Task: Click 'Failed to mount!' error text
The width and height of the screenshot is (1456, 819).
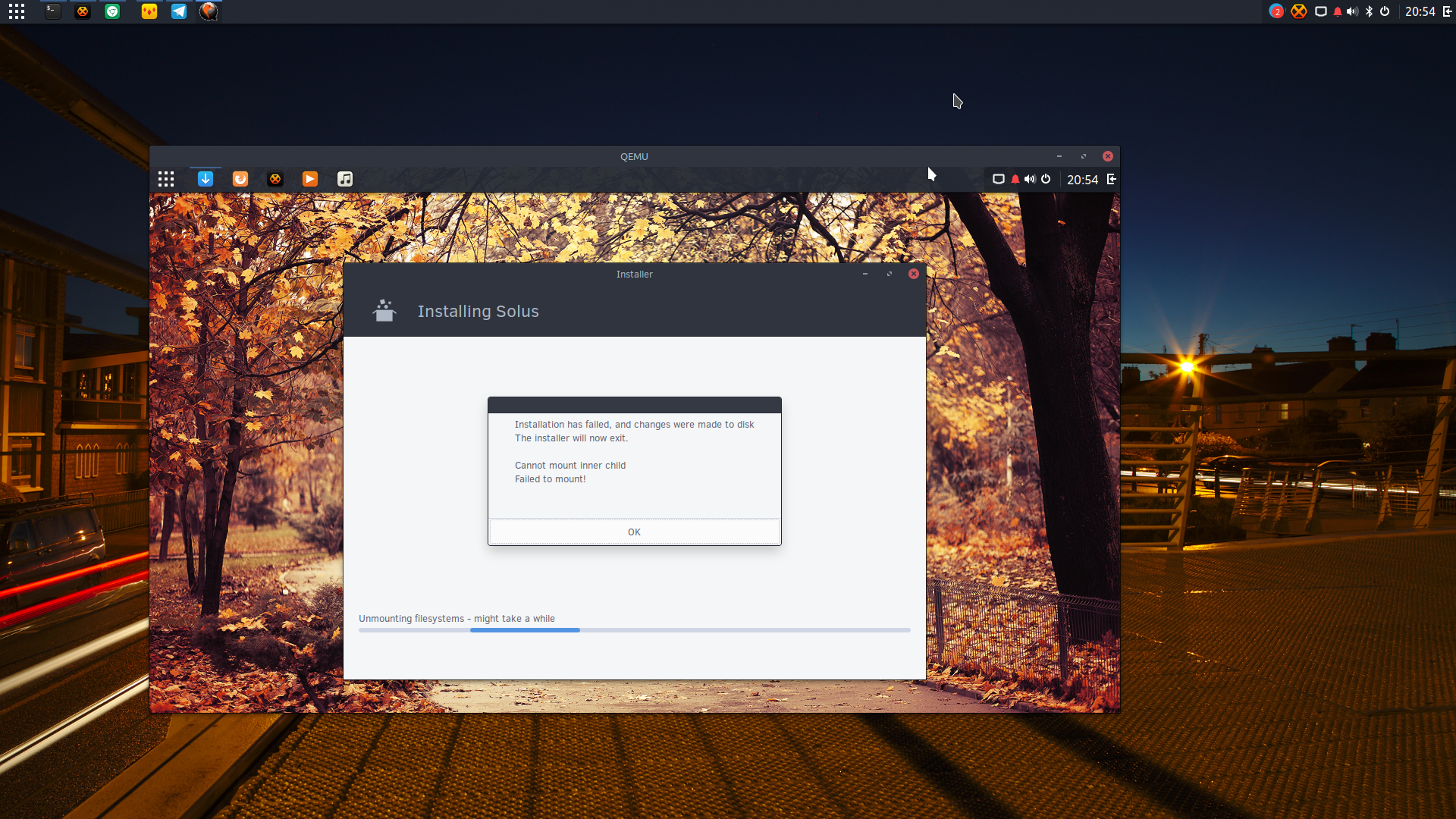Action: coord(550,479)
